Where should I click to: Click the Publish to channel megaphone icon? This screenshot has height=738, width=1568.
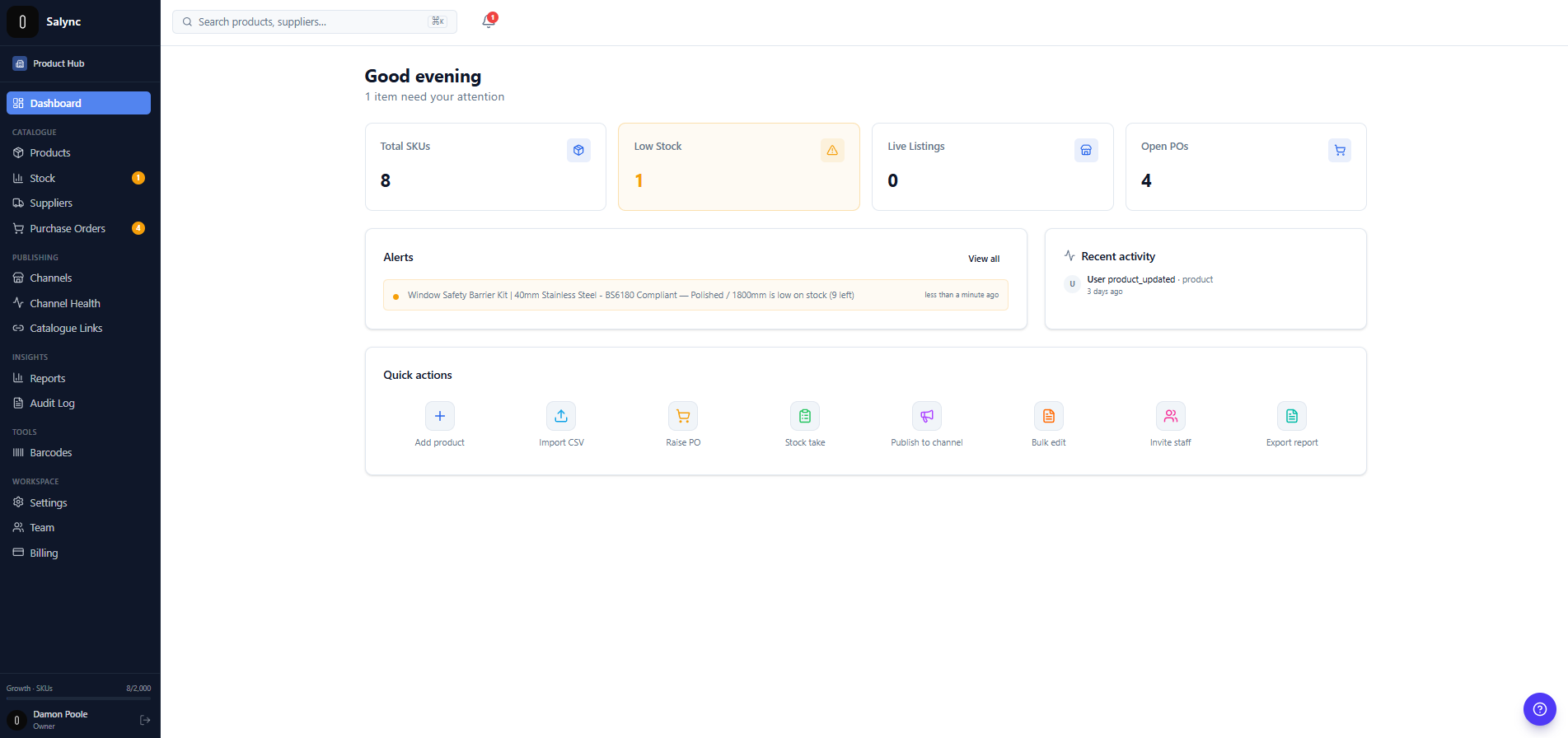(927, 416)
